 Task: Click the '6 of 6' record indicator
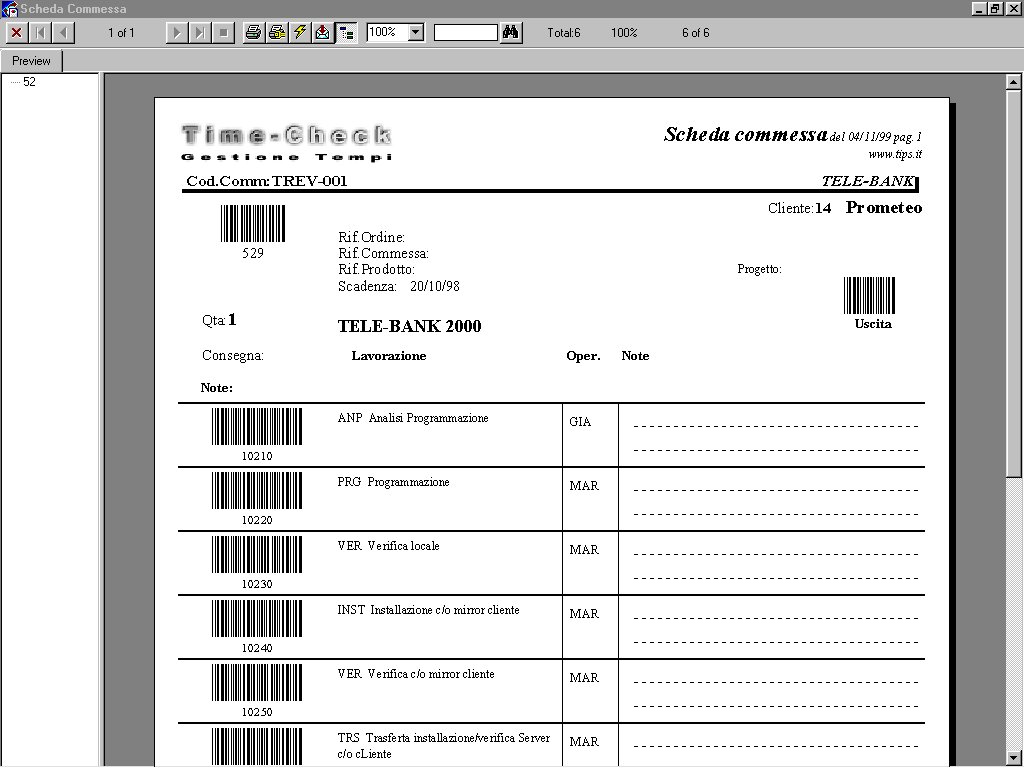click(696, 33)
